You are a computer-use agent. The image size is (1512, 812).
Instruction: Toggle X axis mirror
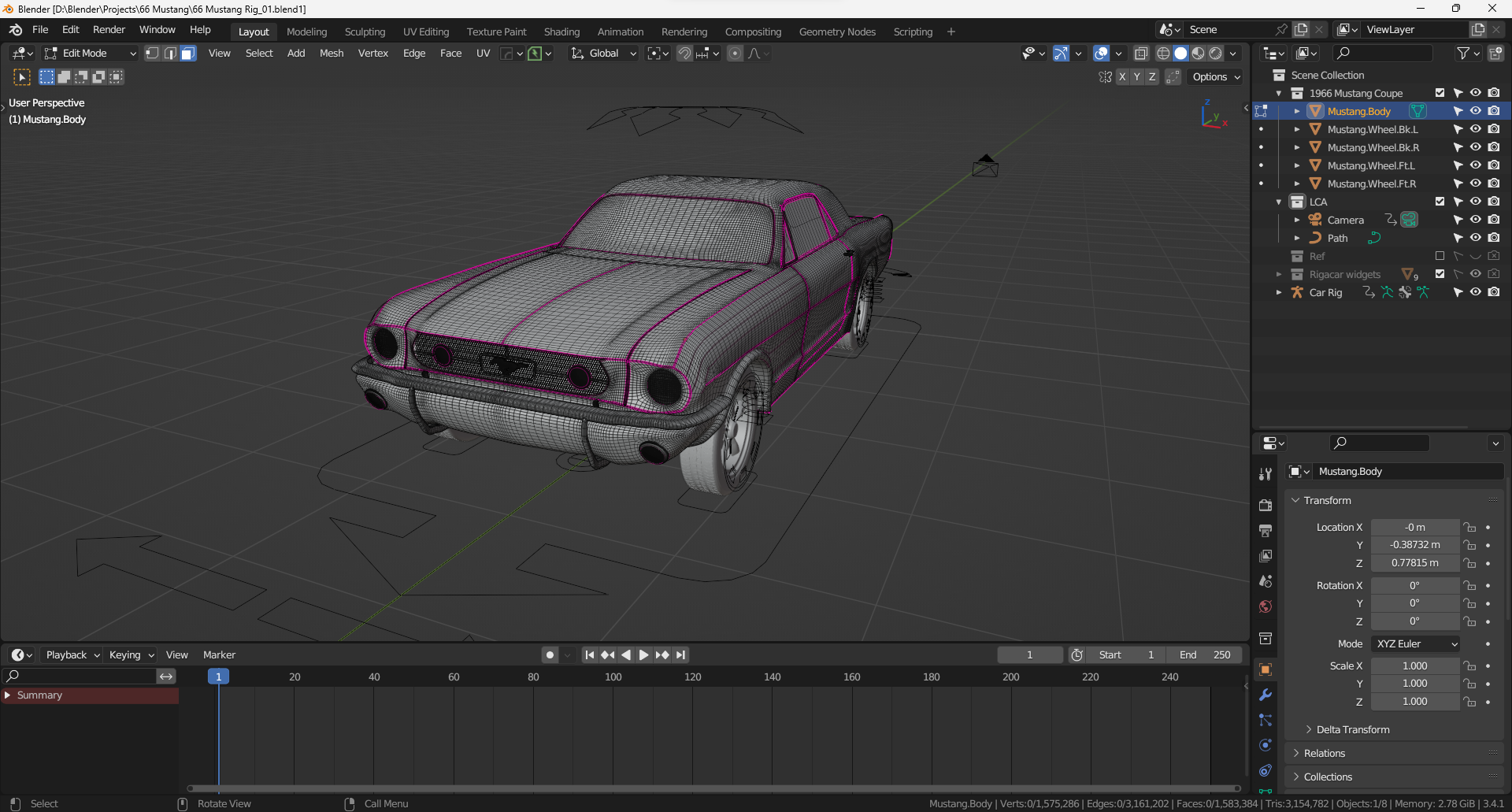1122,77
